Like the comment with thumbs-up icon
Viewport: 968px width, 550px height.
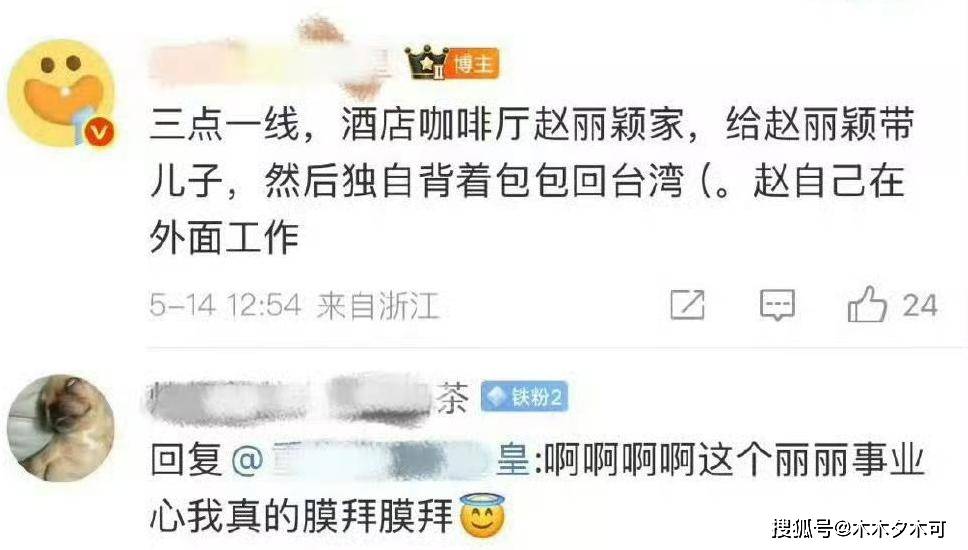coord(867,304)
